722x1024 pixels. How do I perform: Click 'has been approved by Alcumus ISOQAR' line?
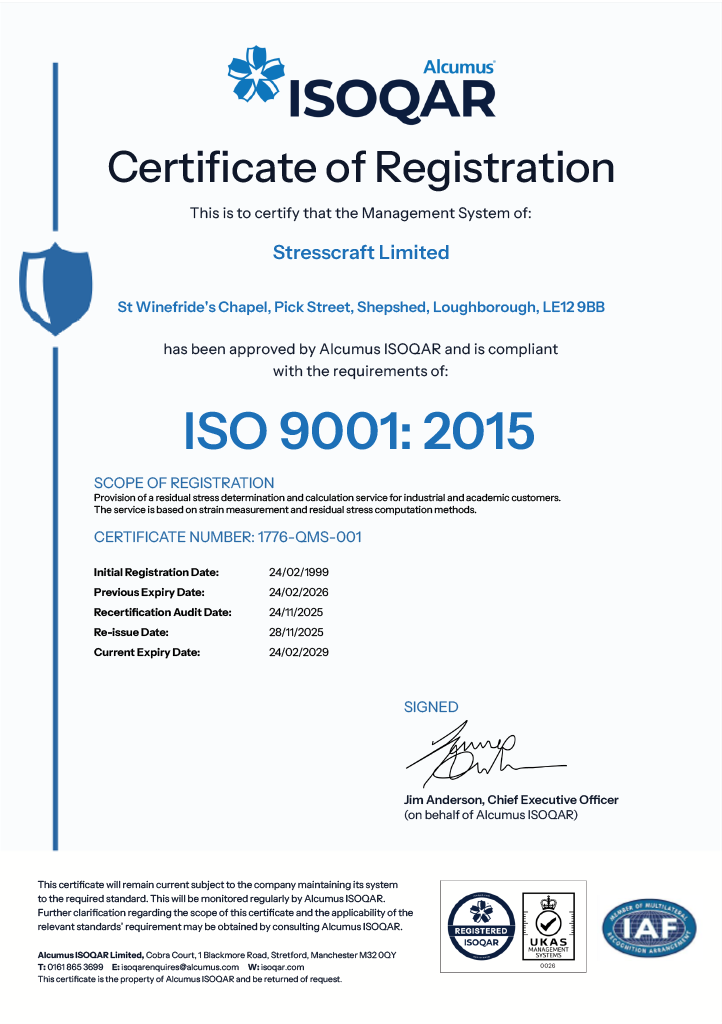[x=361, y=349]
